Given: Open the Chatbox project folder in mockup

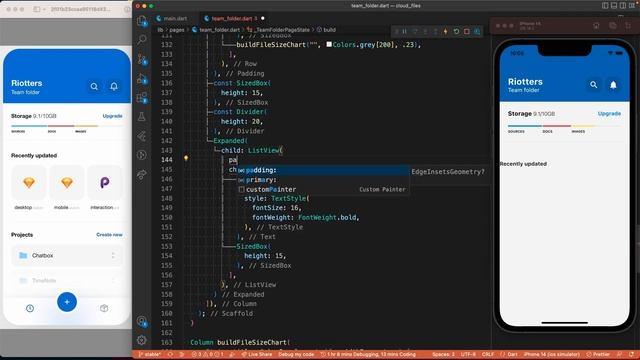Looking at the screenshot, I should (x=67, y=256).
